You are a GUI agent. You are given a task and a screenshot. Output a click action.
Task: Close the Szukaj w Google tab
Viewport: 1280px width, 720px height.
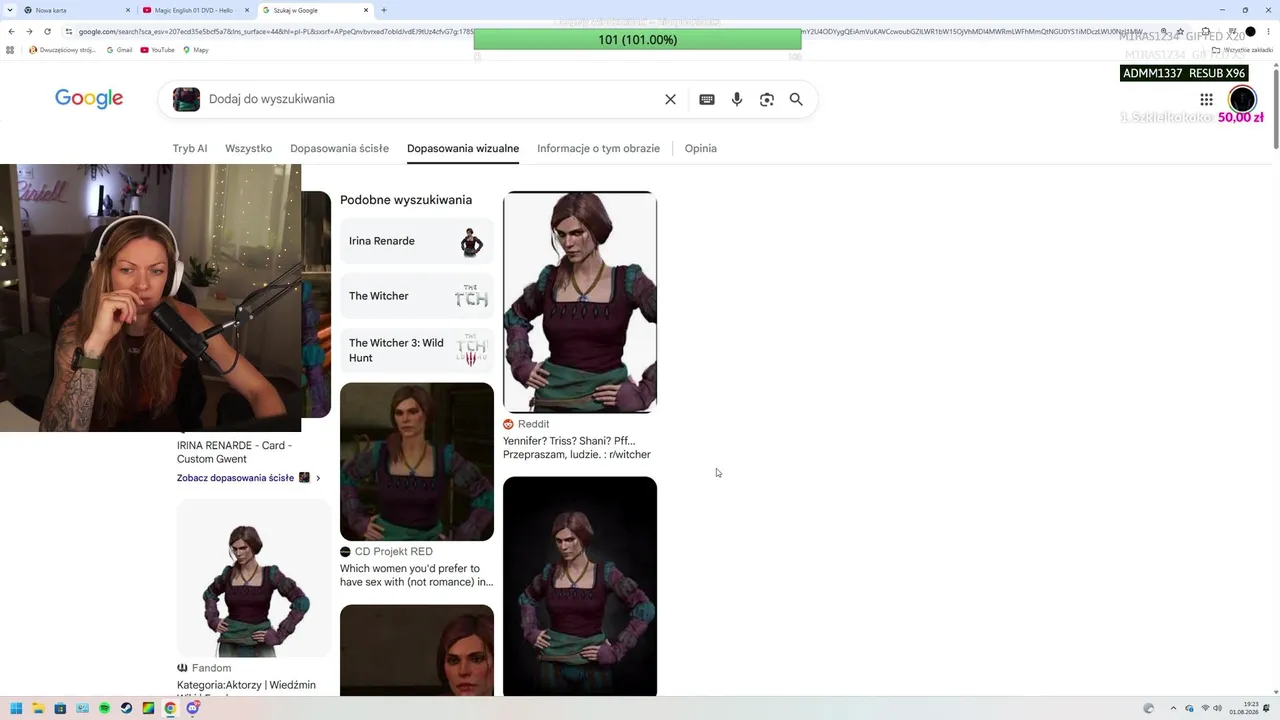(x=366, y=10)
